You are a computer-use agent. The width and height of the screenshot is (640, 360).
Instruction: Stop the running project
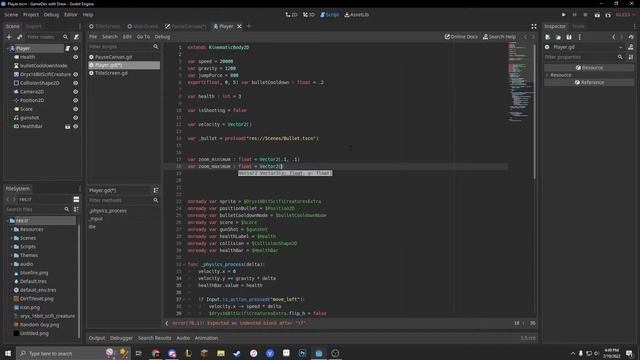(585, 15)
